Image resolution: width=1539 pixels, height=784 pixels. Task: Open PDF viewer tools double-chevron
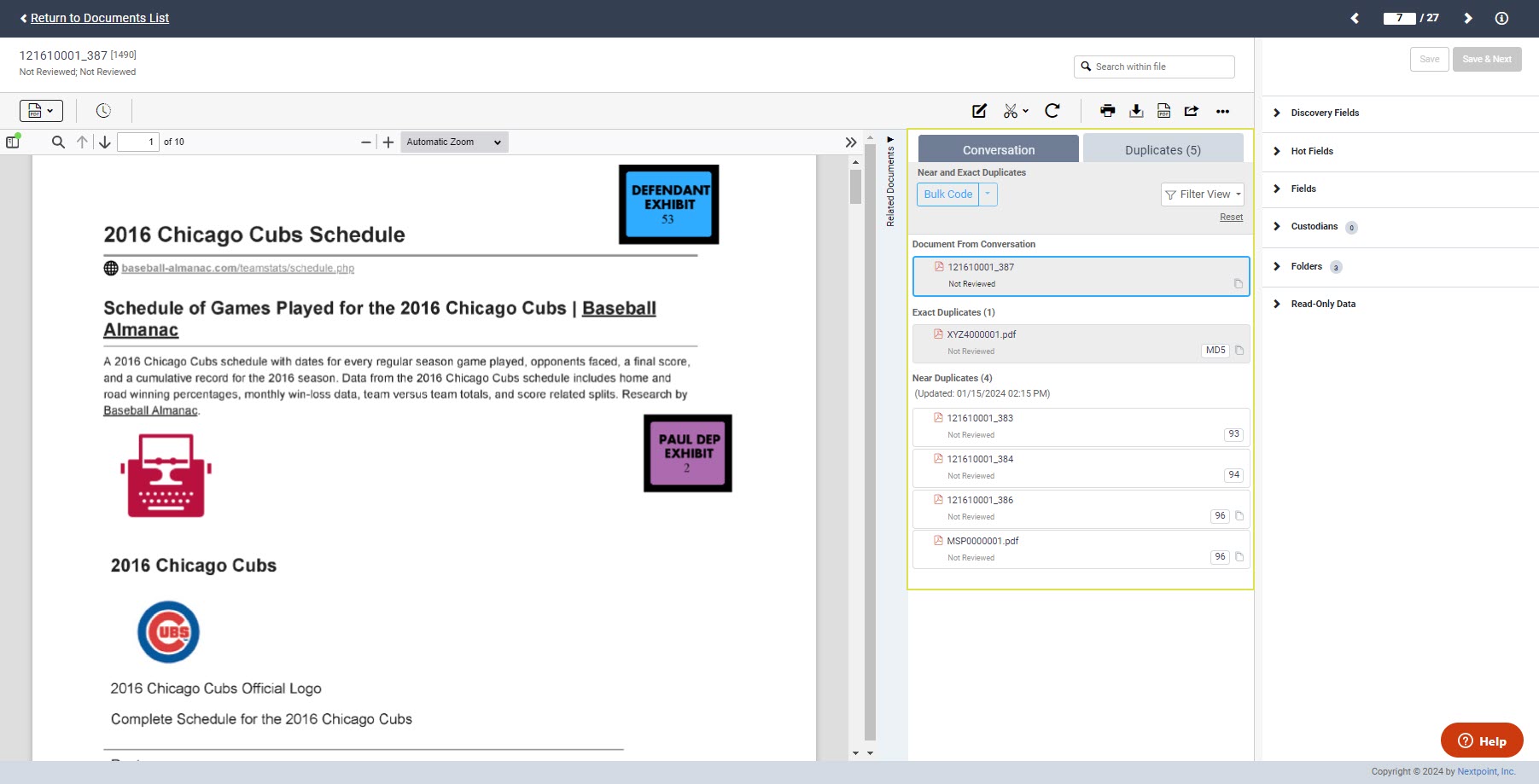(x=851, y=142)
